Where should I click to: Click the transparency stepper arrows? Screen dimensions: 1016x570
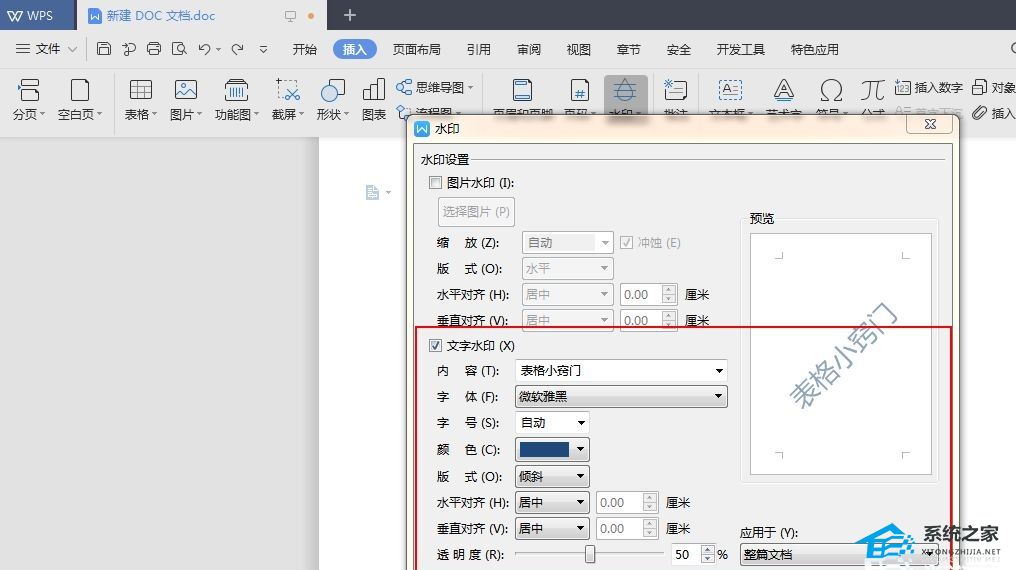click(708, 554)
